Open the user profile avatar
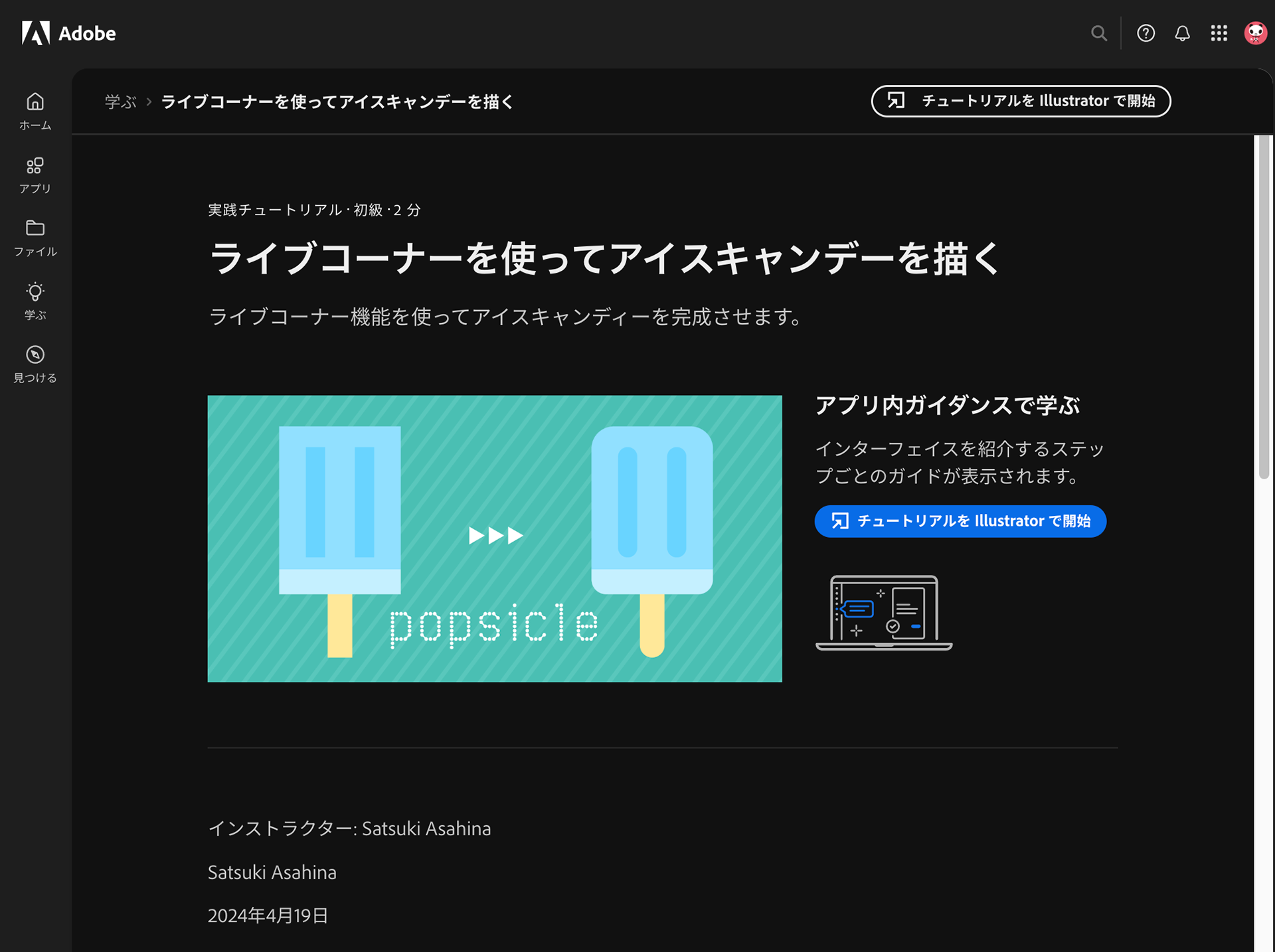1275x952 pixels. [x=1254, y=33]
